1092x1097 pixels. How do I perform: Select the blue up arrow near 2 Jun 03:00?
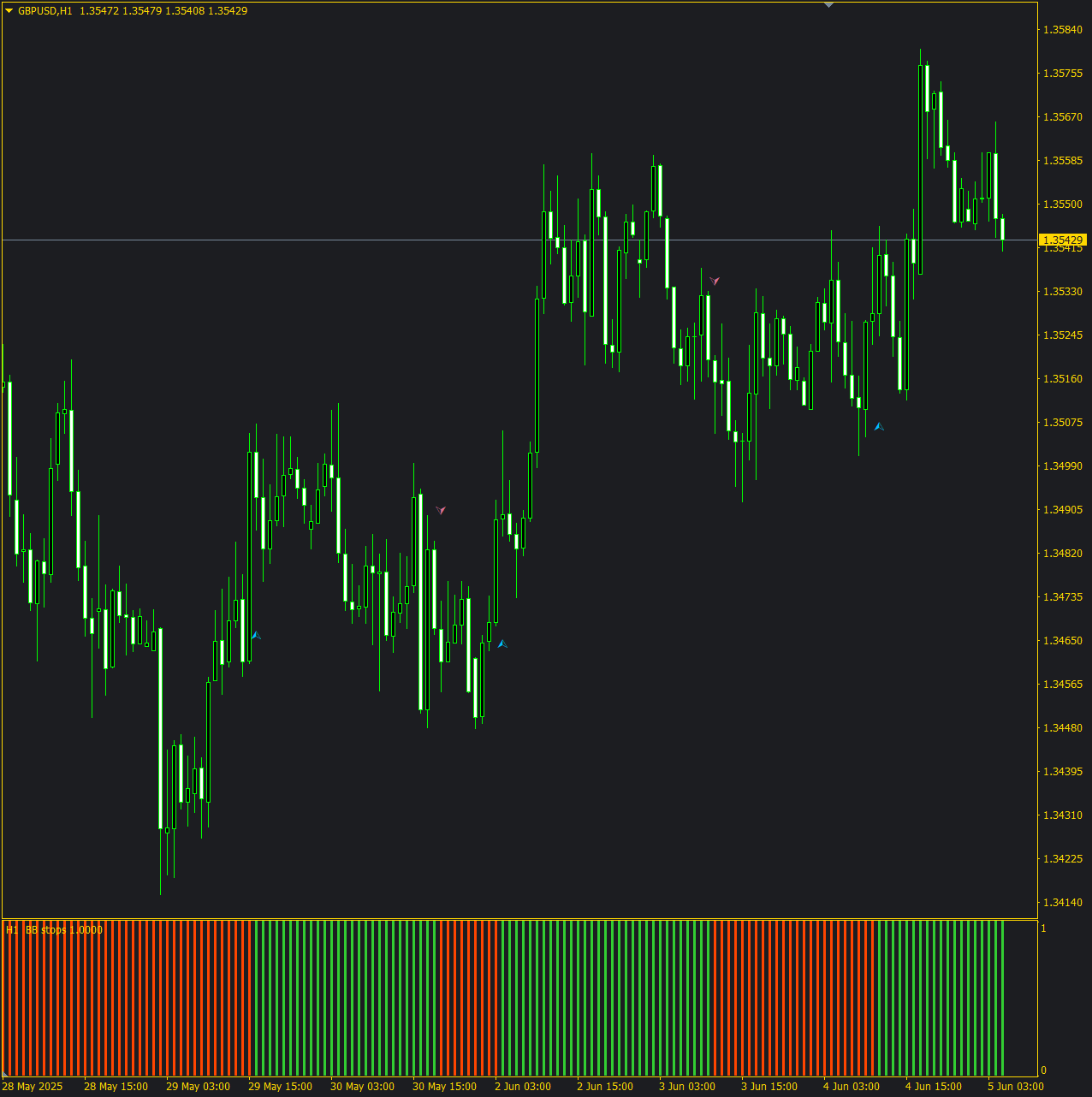[x=502, y=643]
